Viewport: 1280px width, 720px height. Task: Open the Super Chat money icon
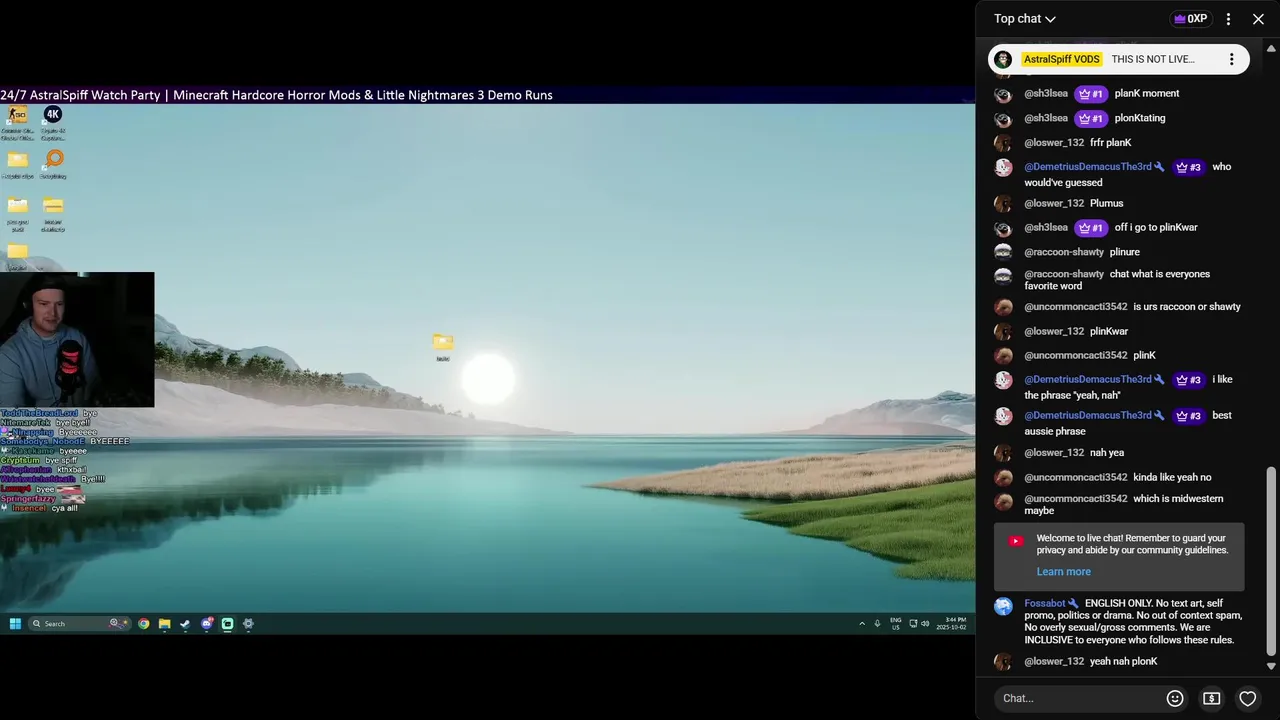(1211, 698)
